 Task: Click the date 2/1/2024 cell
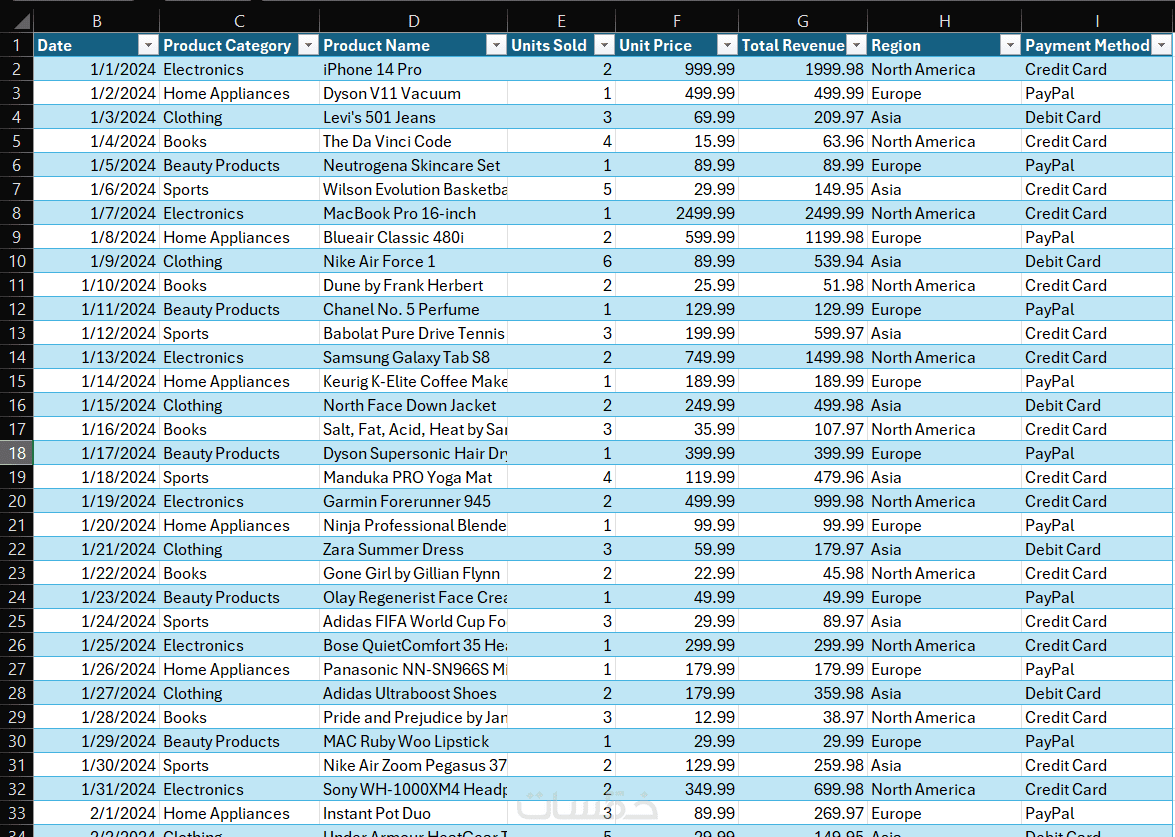97,813
